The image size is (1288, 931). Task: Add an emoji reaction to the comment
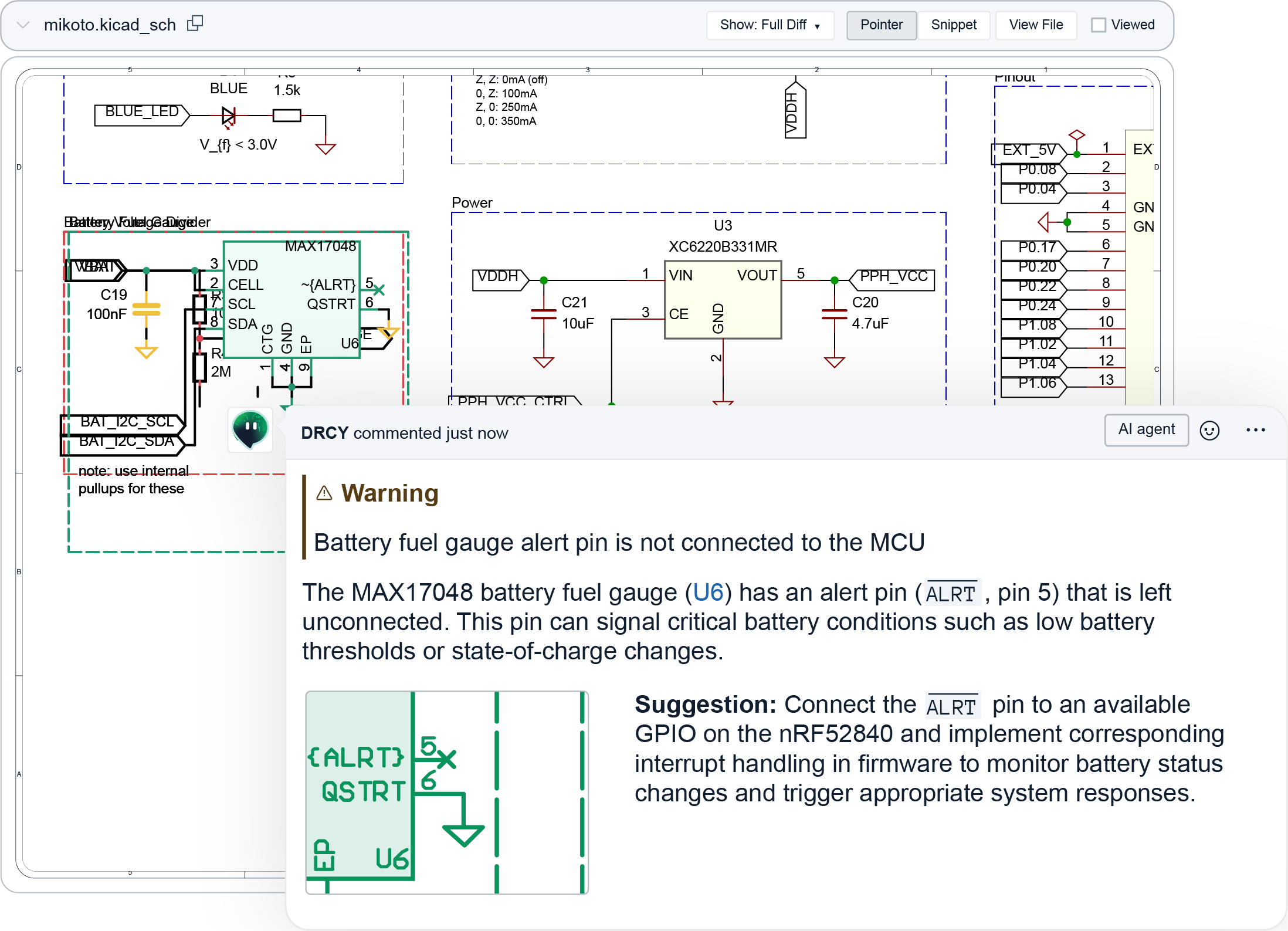coord(1209,430)
